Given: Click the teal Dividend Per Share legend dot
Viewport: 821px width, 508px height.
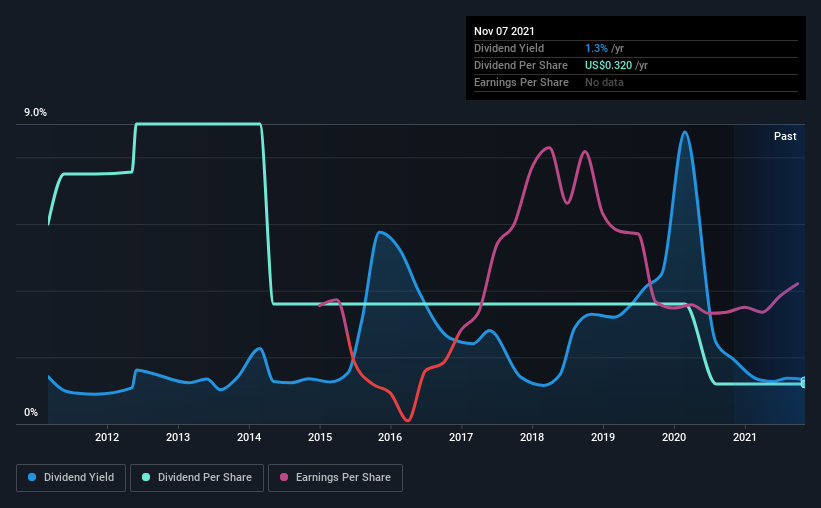Looking at the screenshot, I should tap(146, 477).
